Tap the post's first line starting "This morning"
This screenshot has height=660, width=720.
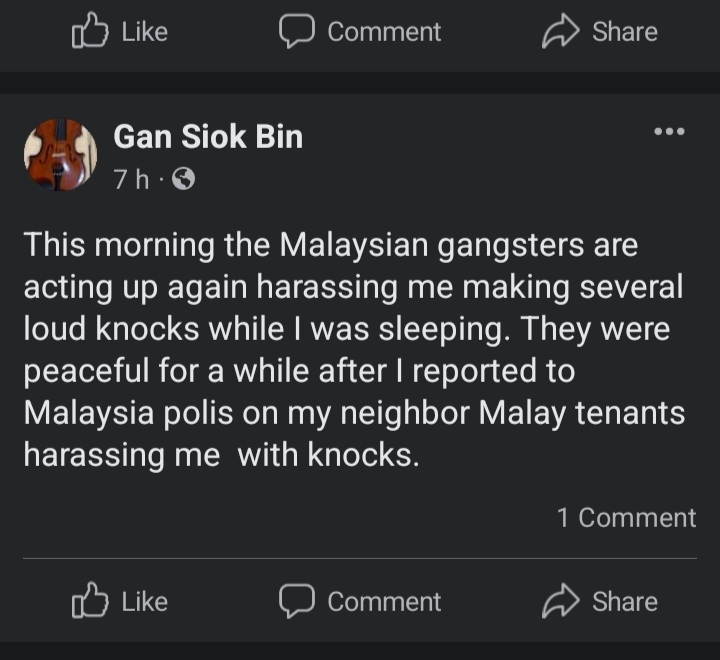point(330,245)
